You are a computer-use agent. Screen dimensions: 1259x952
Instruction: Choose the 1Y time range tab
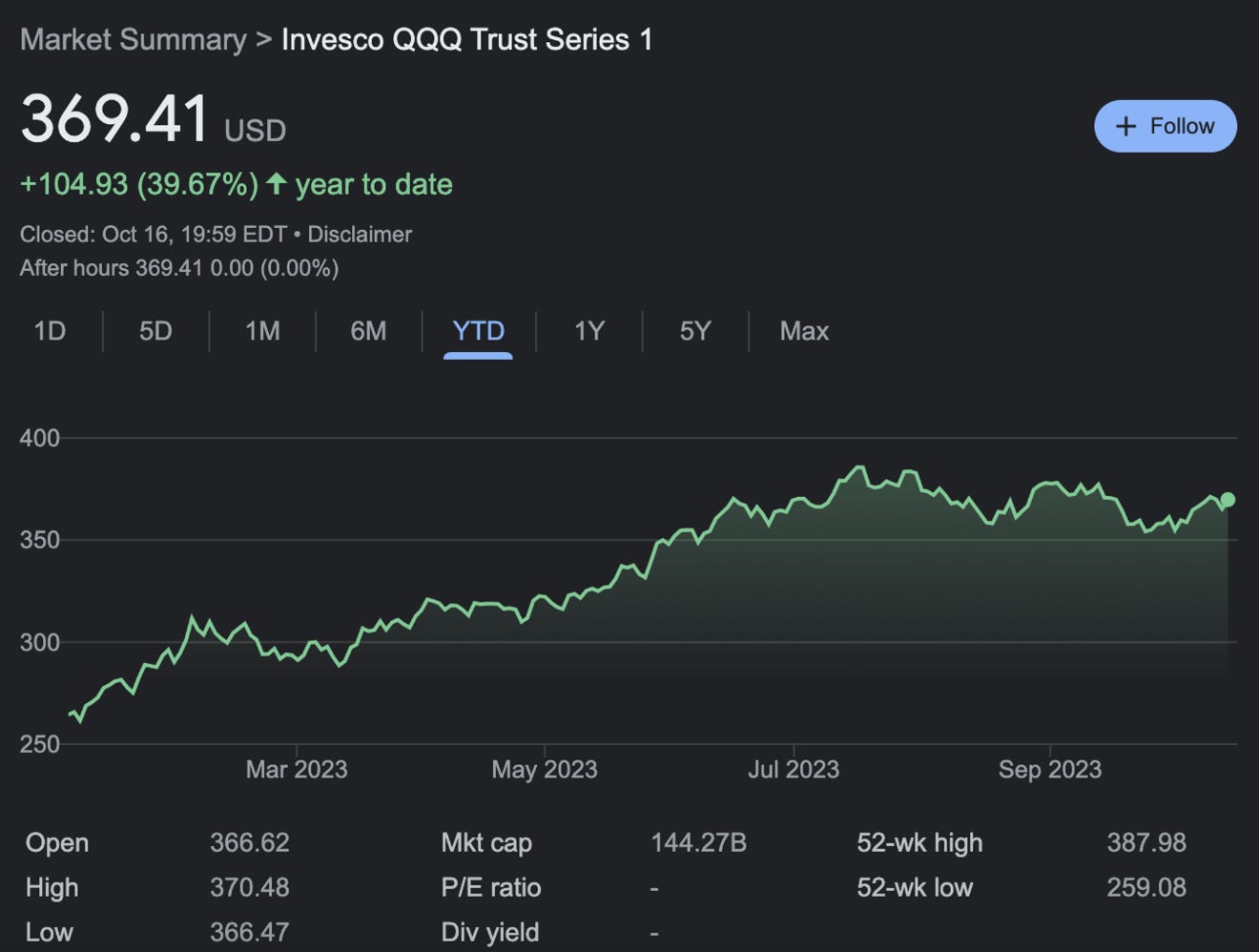589,331
